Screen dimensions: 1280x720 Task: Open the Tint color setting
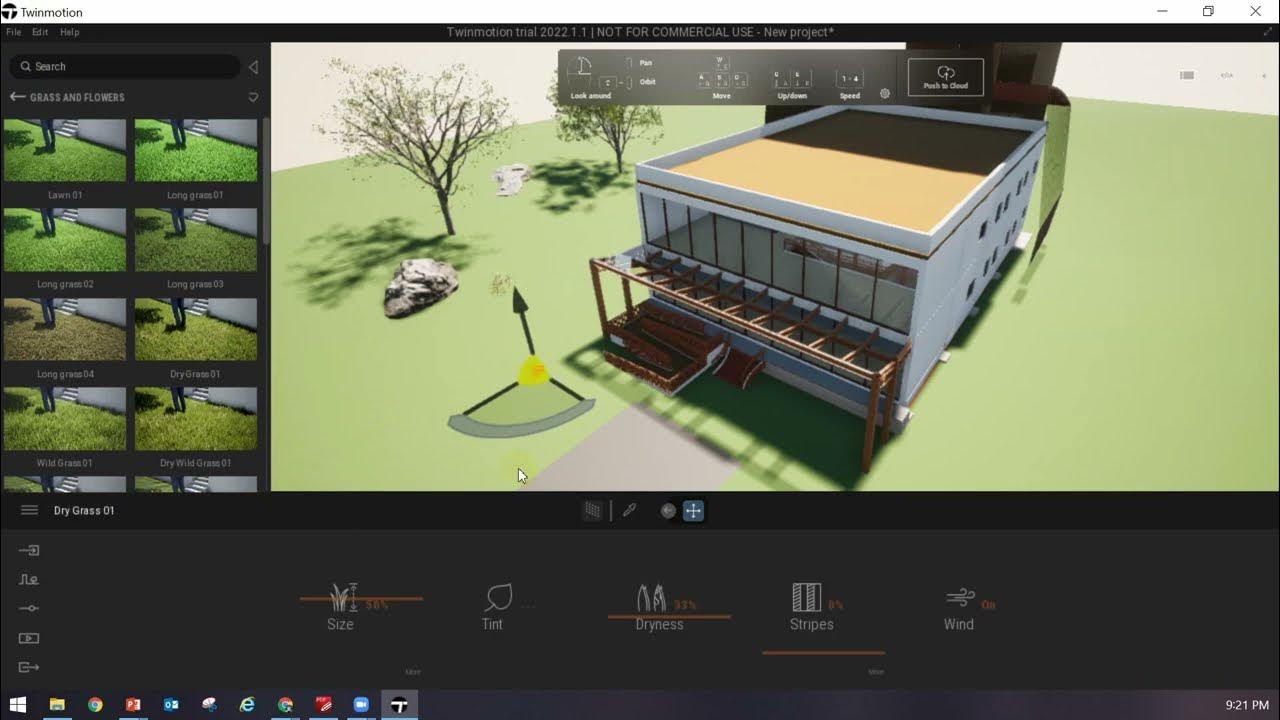498,598
